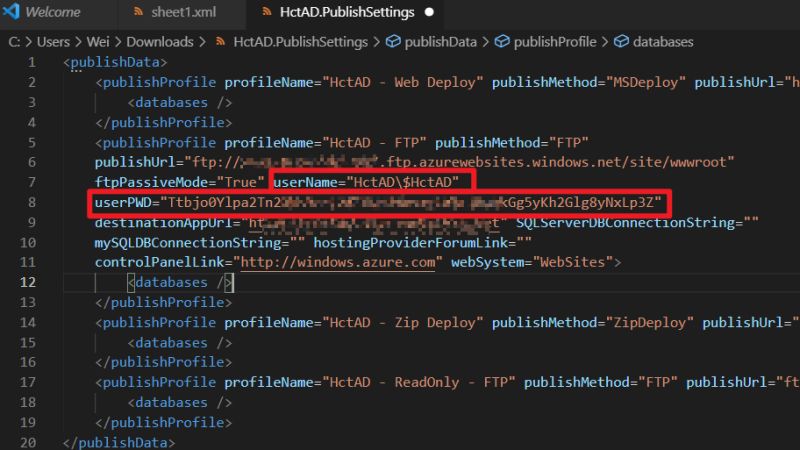This screenshot has height=450, width=800.
Task: Open the Downloads breadcrumb segment
Action: pyautogui.click(x=160, y=42)
